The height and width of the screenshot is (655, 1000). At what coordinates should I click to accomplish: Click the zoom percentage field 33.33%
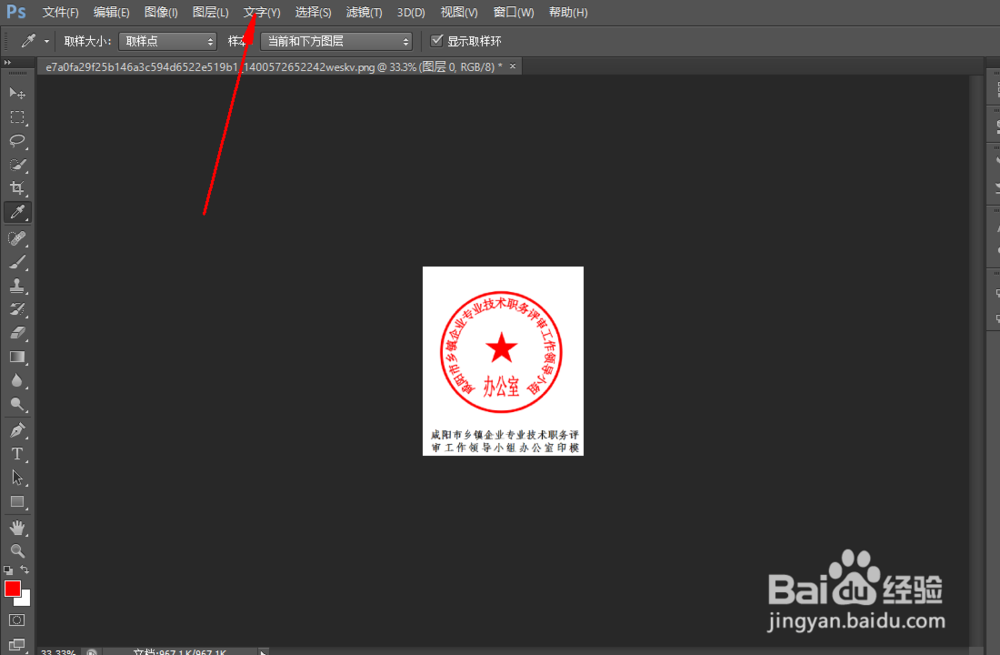58,652
